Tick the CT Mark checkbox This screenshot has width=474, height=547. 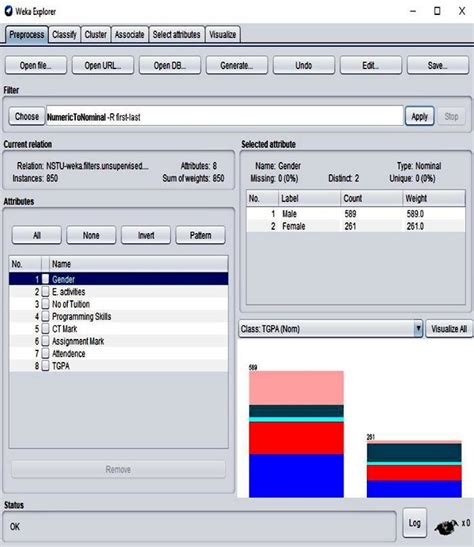[x=45, y=329]
